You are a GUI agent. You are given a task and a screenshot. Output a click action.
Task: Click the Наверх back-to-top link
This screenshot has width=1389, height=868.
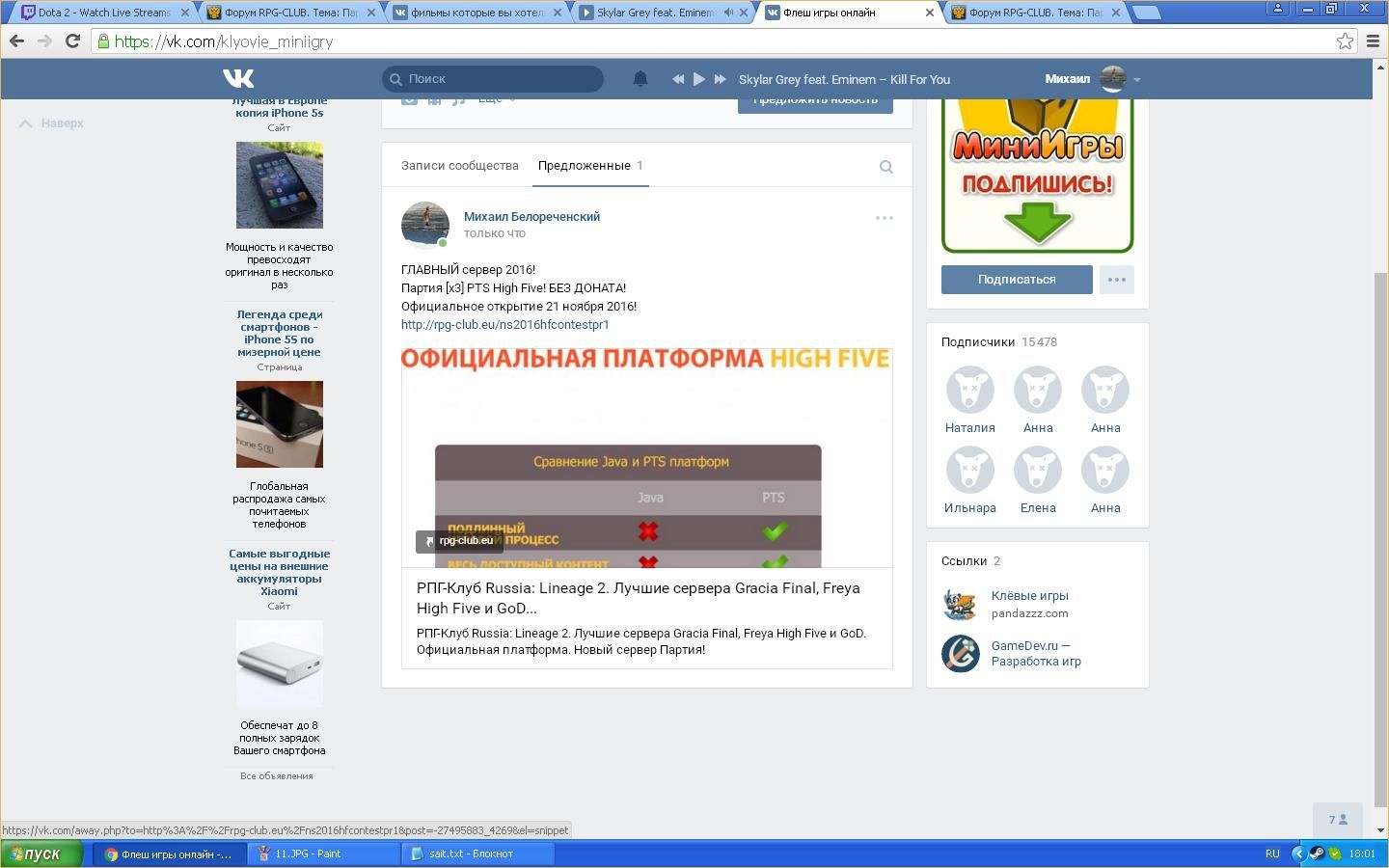pos(52,123)
